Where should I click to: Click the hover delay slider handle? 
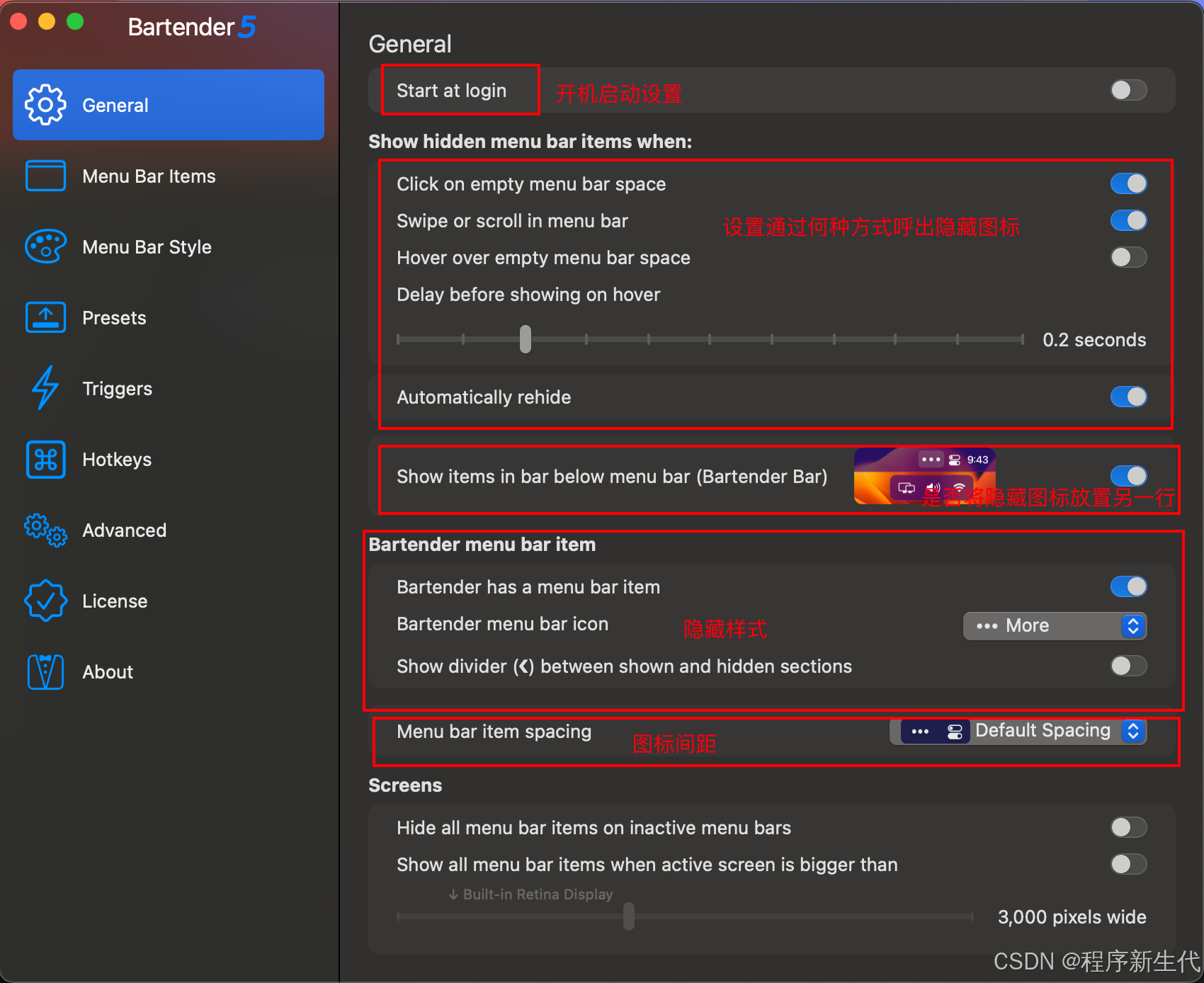tap(525, 339)
